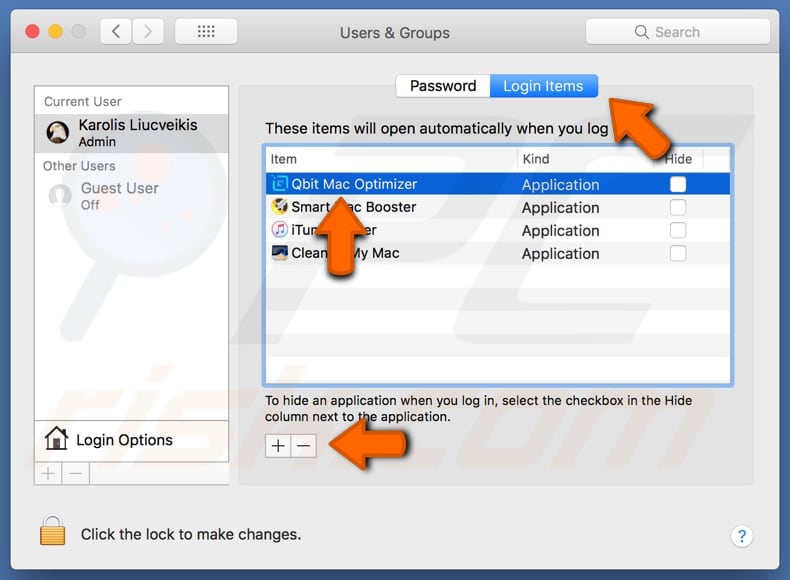Click Application kind in iTunes row
Viewport: 790px width, 580px height.
click(561, 231)
